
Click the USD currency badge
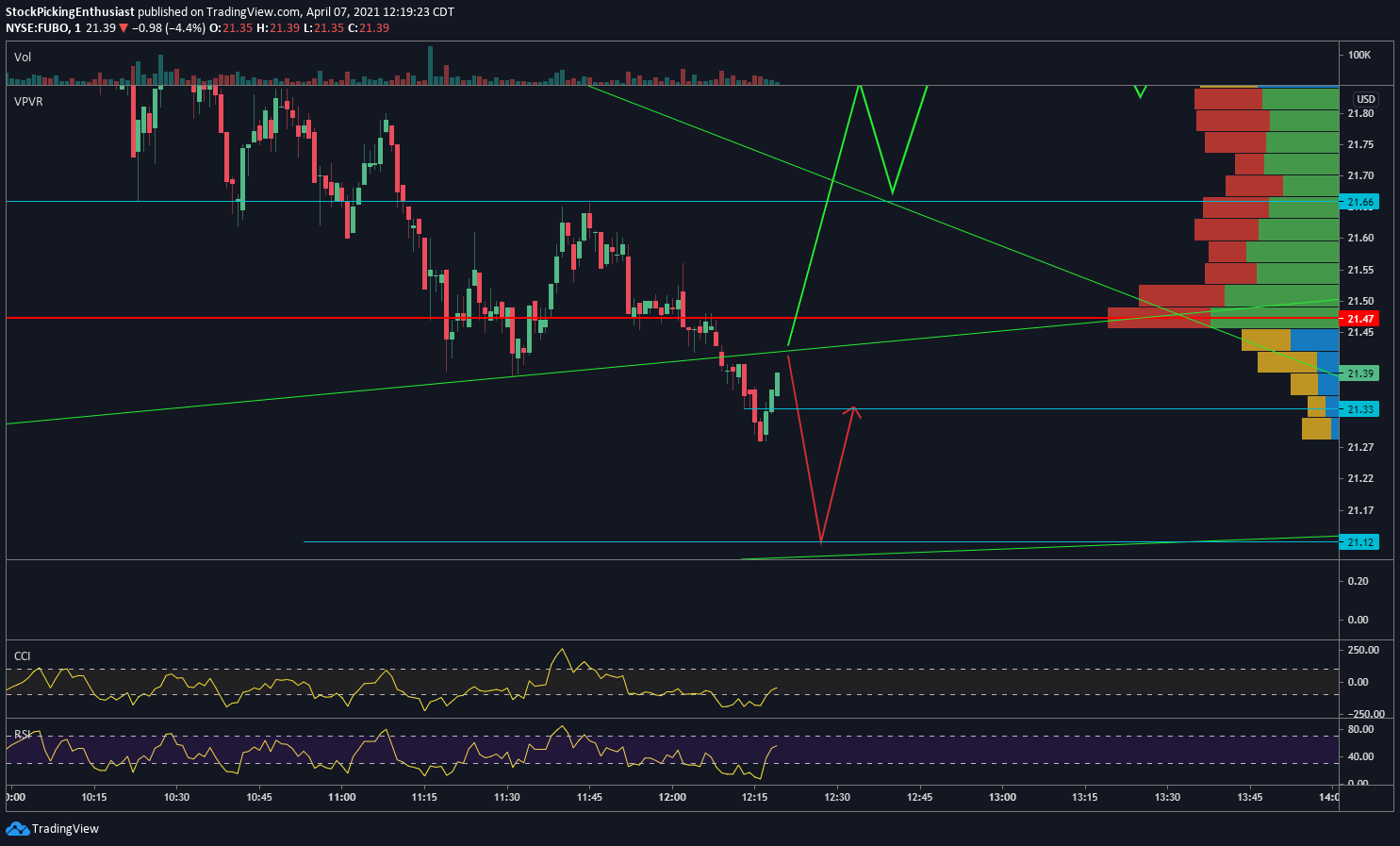pos(1365,99)
